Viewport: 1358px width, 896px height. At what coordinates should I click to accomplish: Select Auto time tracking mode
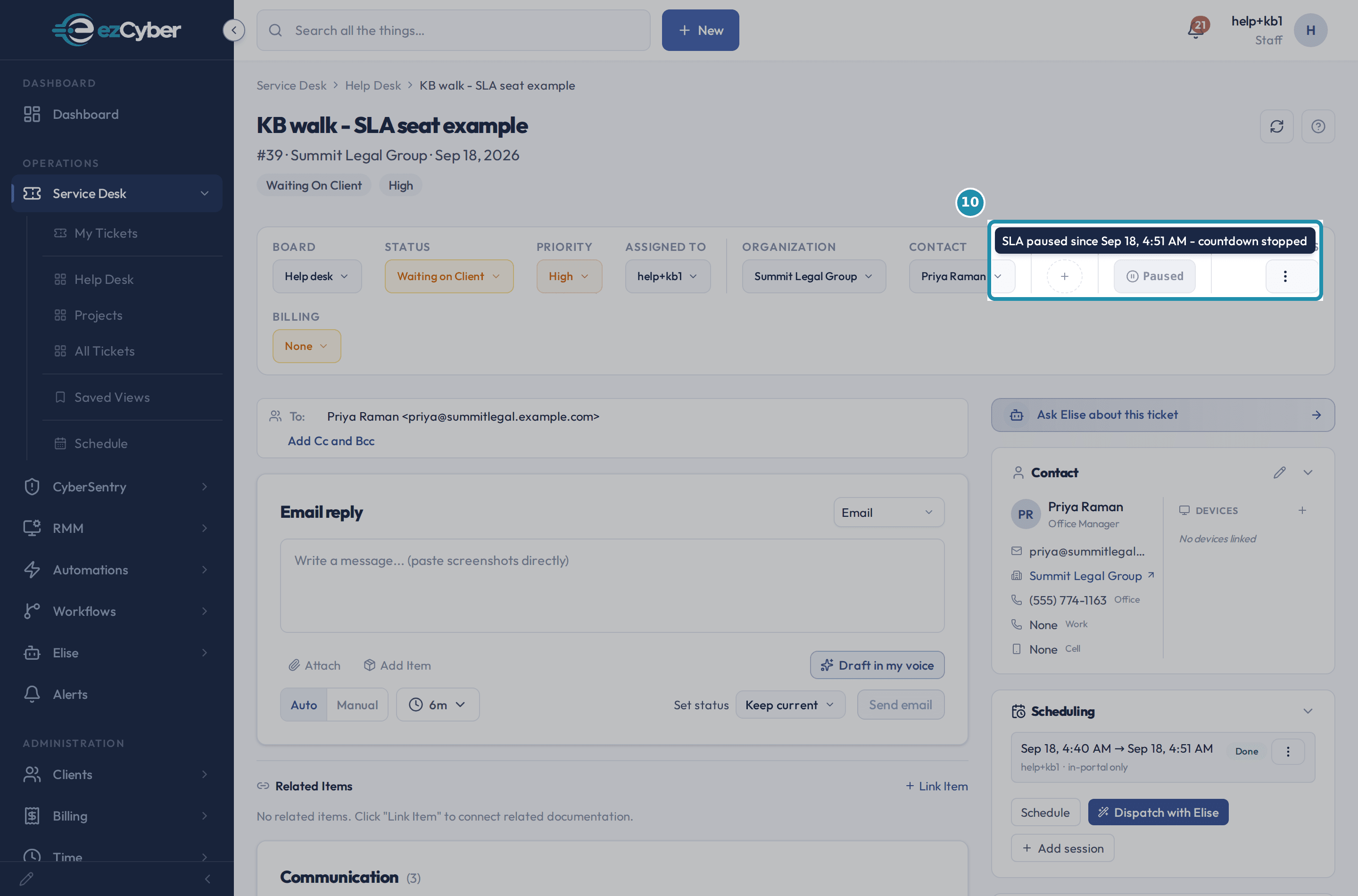pos(303,705)
